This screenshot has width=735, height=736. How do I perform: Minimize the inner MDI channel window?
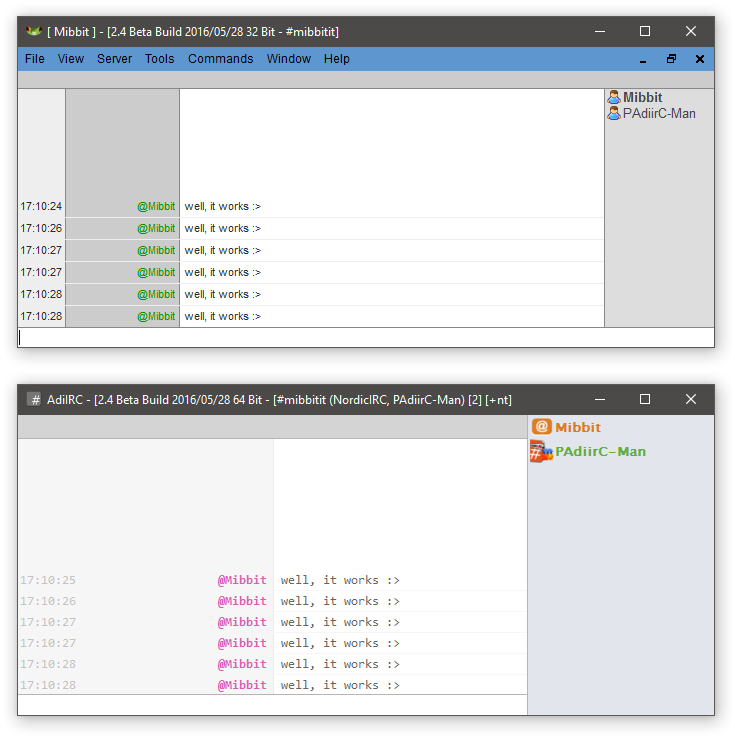pos(643,59)
